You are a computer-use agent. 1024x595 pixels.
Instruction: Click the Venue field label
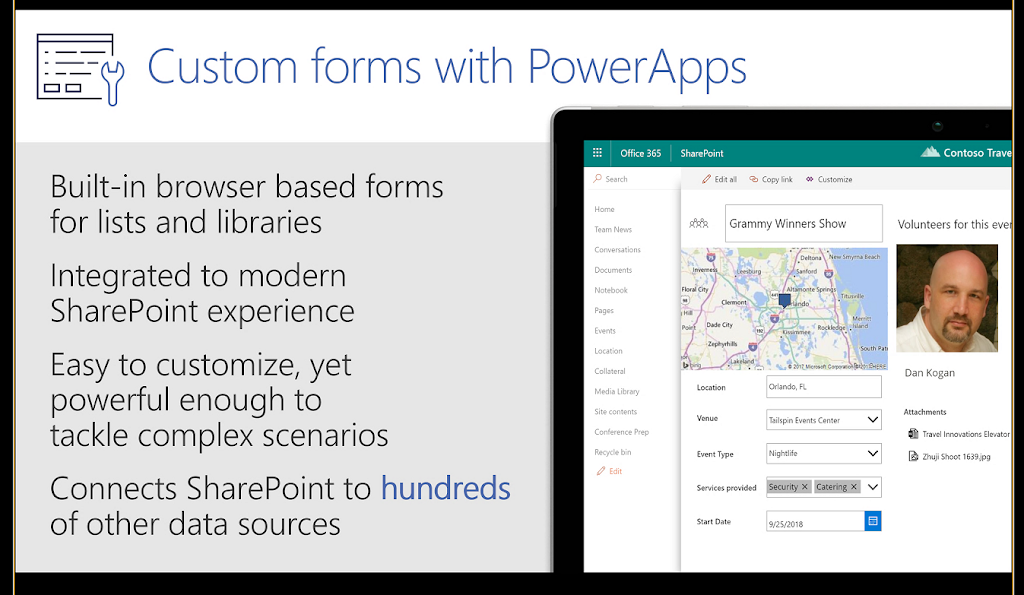point(707,418)
